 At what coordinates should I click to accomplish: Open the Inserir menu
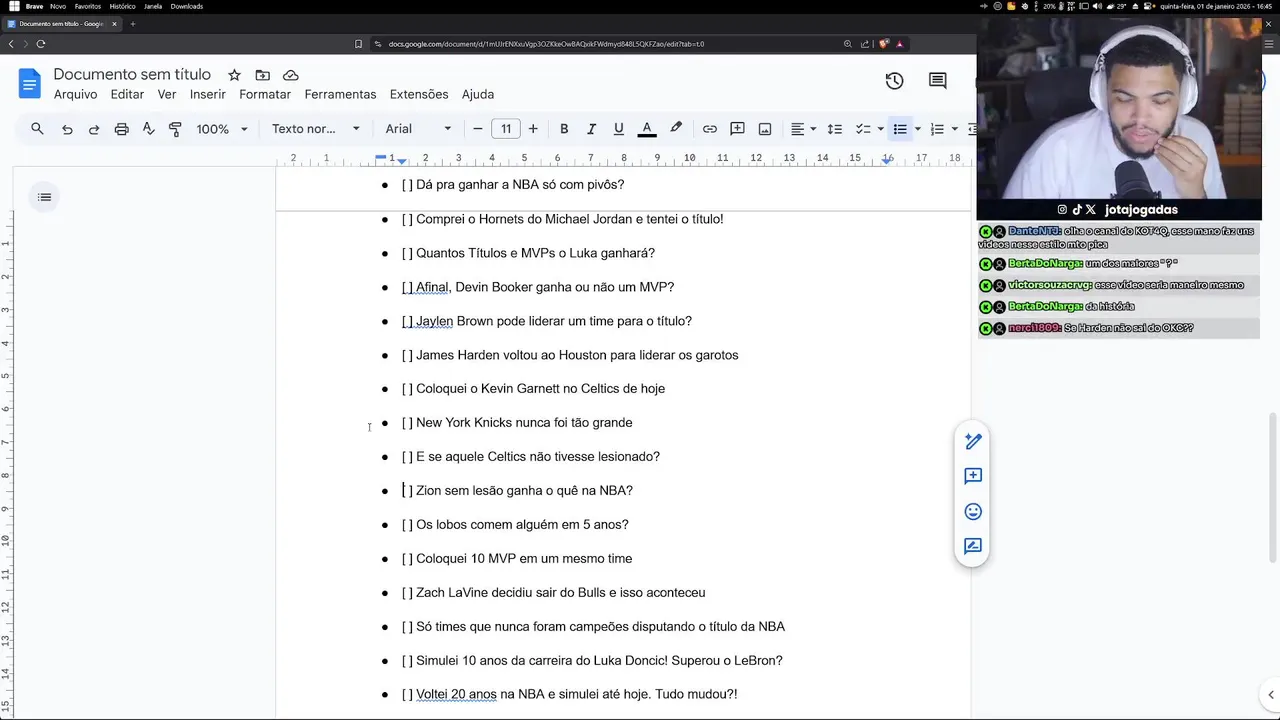[x=208, y=94]
